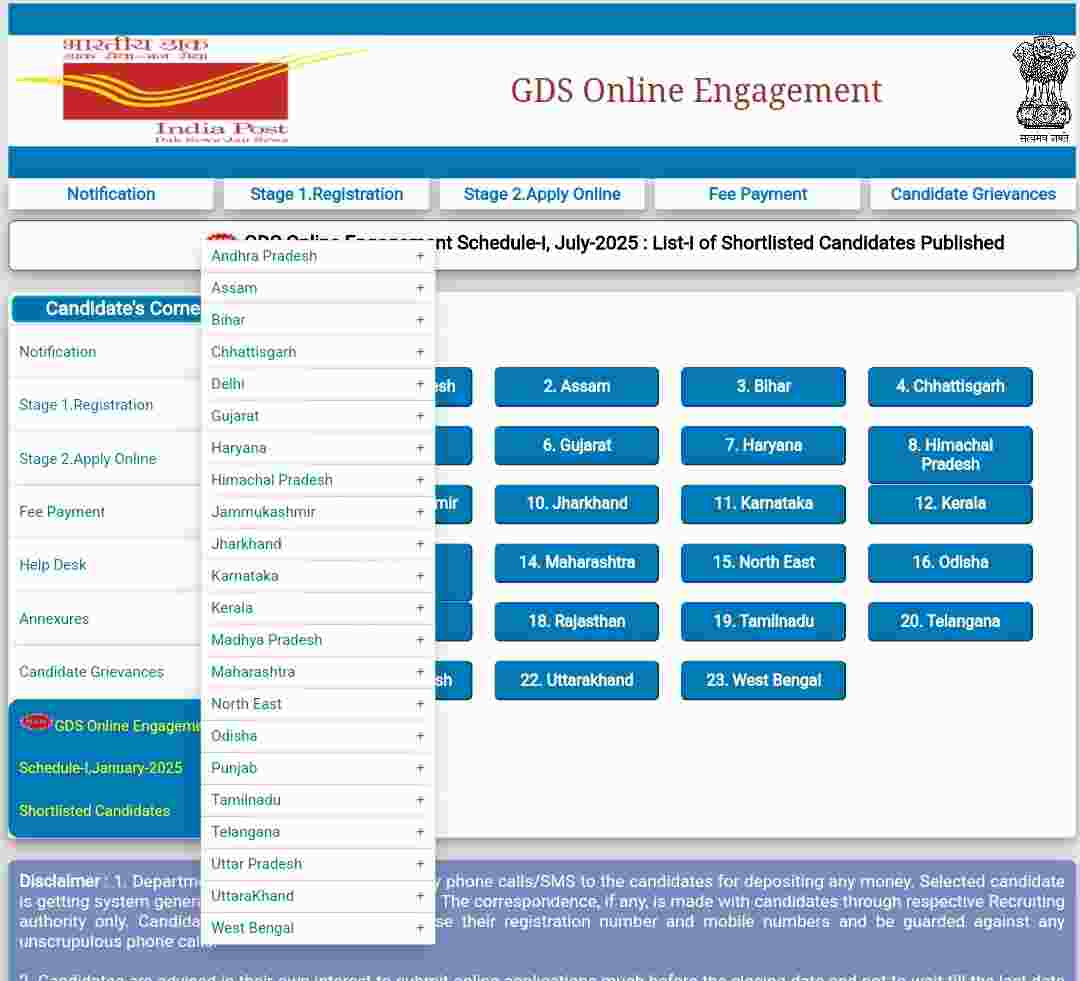Image resolution: width=1080 pixels, height=981 pixels.
Task: Select Karnataka in the dropdown list
Action: pyautogui.click(x=318, y=576)
